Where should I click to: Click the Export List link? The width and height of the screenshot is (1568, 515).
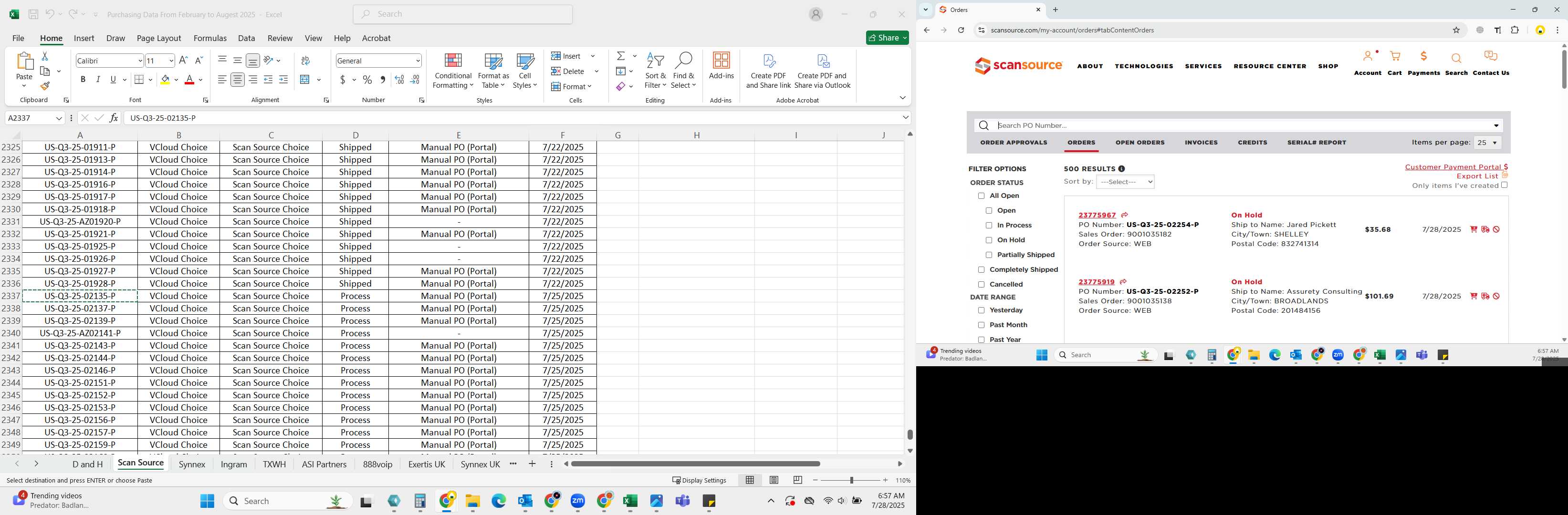point(1477,176)
